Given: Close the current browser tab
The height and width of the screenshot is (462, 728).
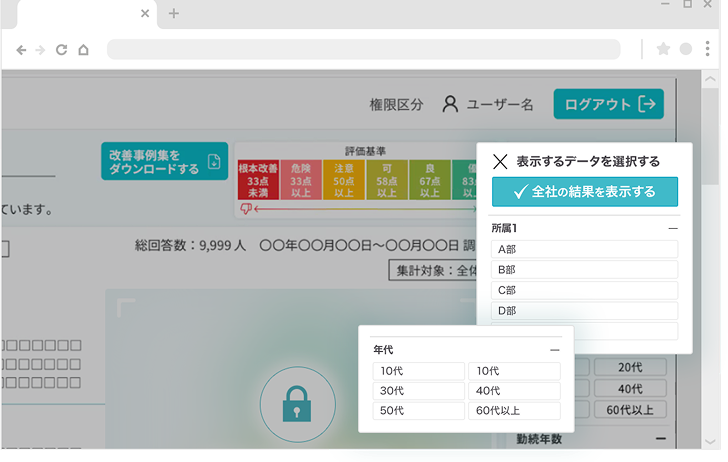Looking at the screenshot, I should click(145, 13).
